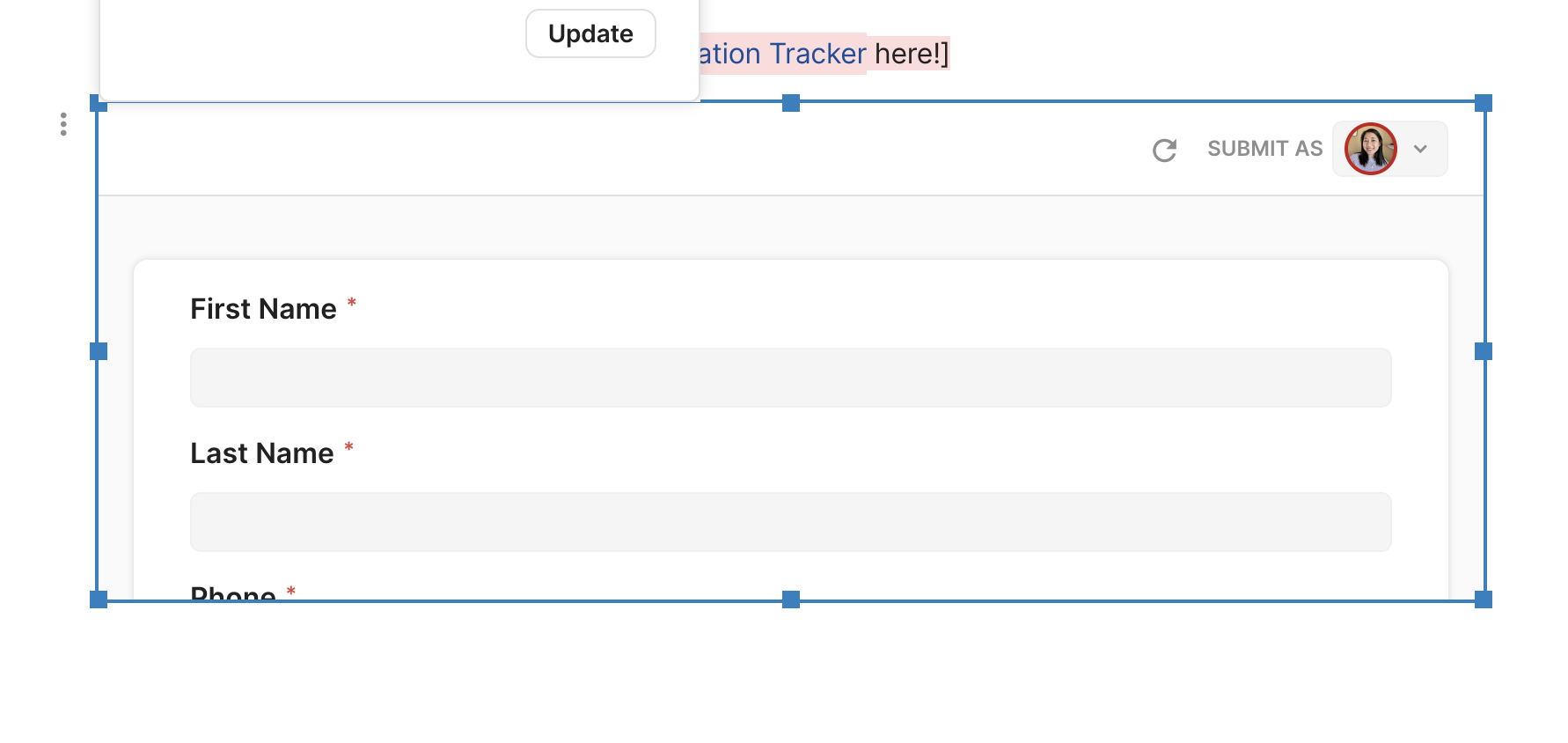Click into the First Name input field
Image resolution: width=1568 pixels, height=743 pixels.
pos(790,378)
